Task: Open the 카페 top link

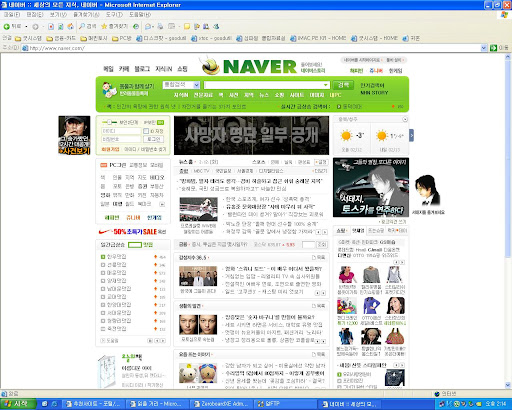Action: point(124,69)
